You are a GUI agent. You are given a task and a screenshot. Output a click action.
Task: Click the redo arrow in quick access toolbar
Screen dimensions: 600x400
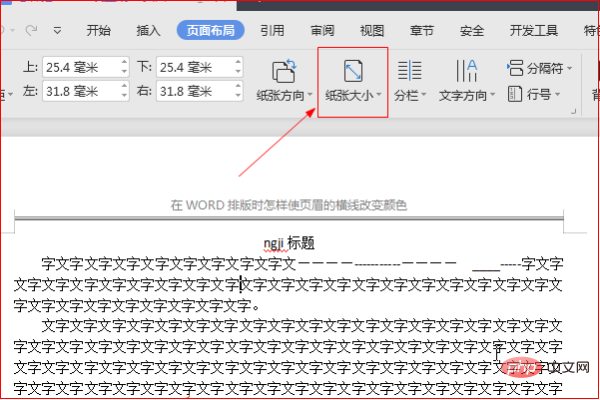point(30,30)
